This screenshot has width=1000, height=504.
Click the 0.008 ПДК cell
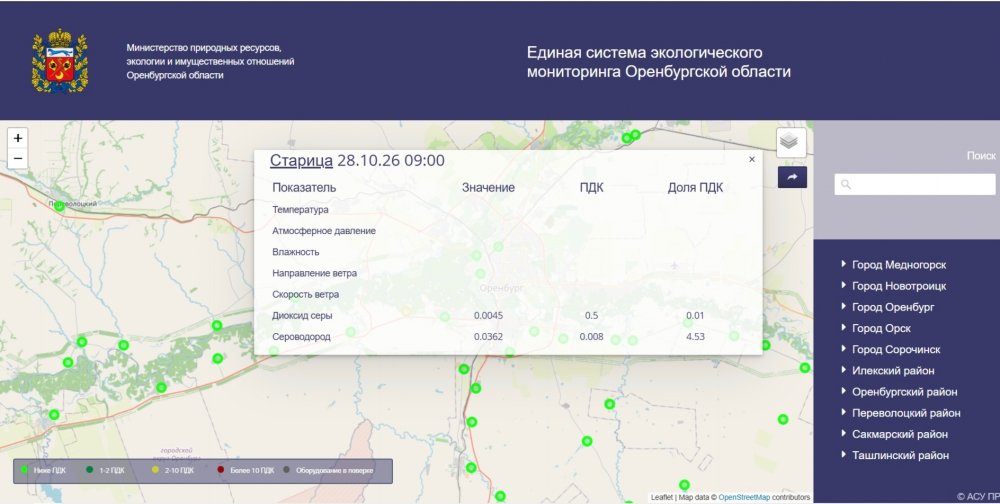click(591, 336)
